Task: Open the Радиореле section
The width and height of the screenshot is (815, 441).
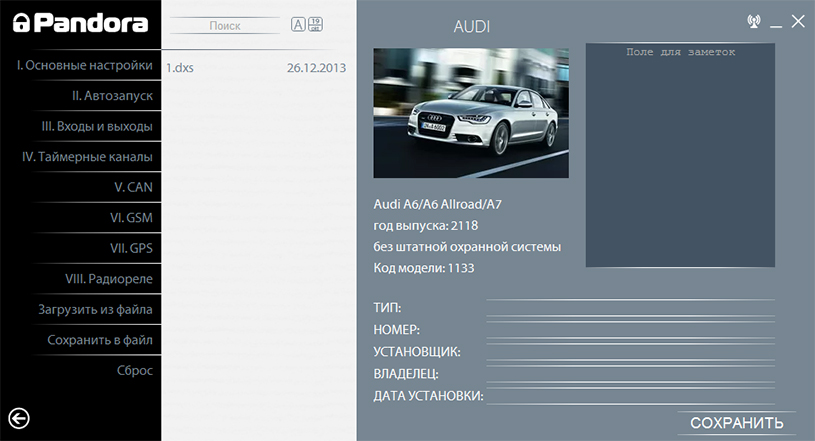Action: coord(109,279)
